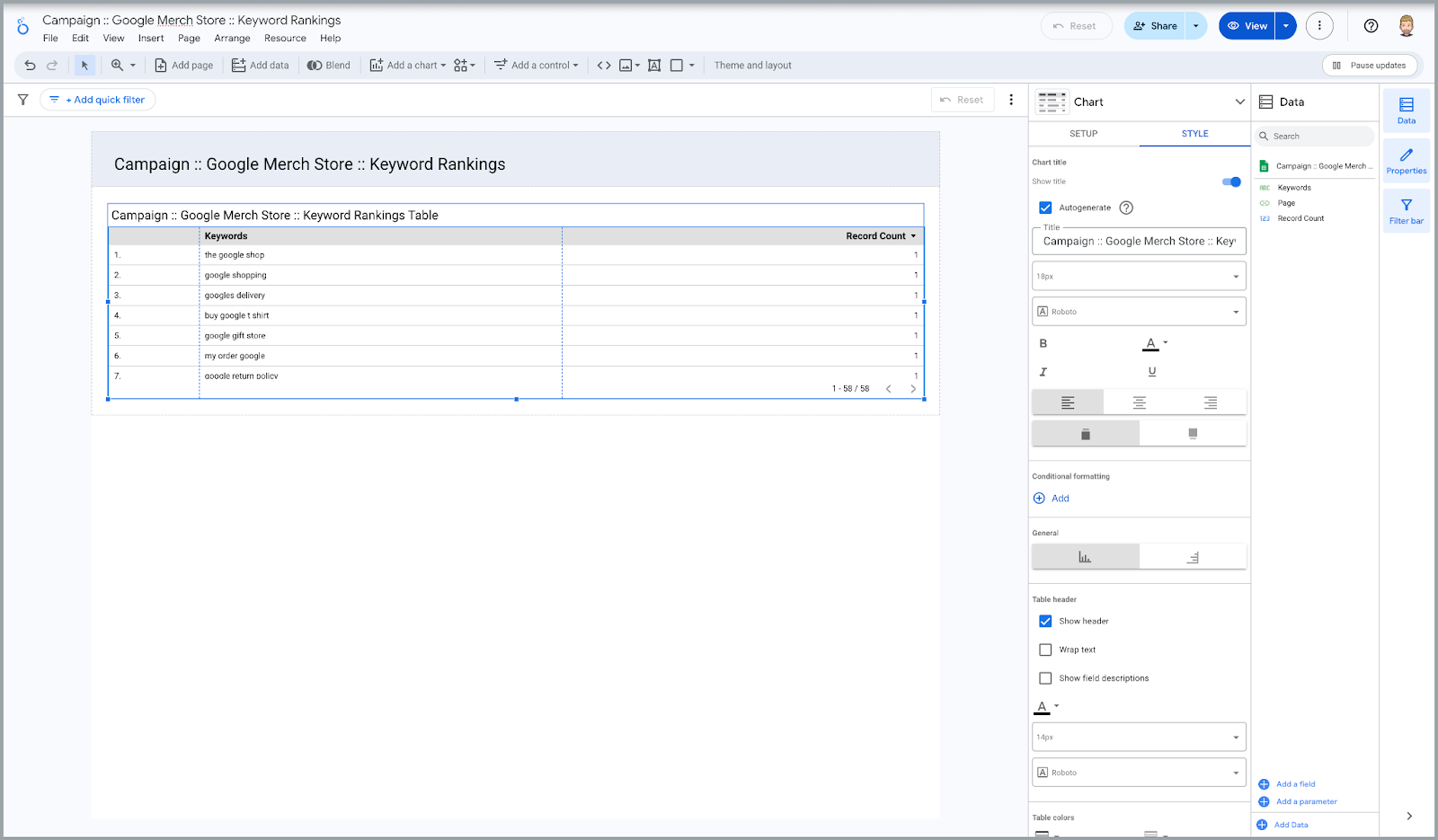
Task: Open chart title font color picker
Action: [1155, 343]
